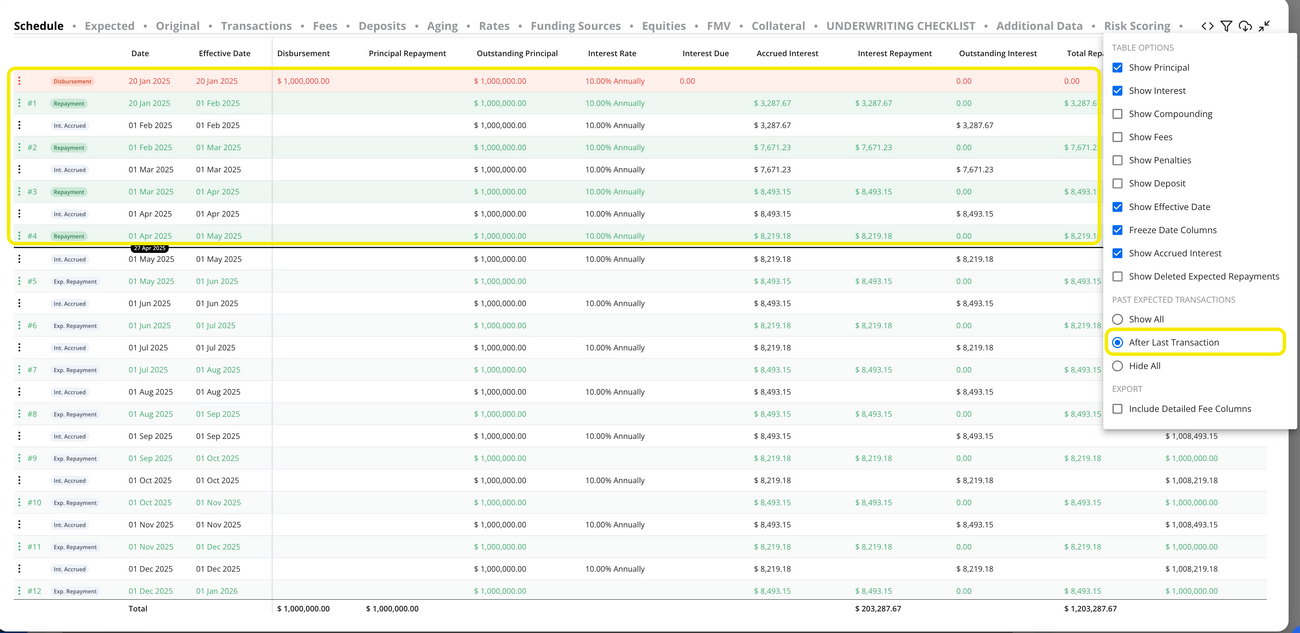This screenshot has width=1300, height=633.
Task: Open the three-dot menu on the 01 Apr 2025 Int. Accrued row
Action: (19, 213)
